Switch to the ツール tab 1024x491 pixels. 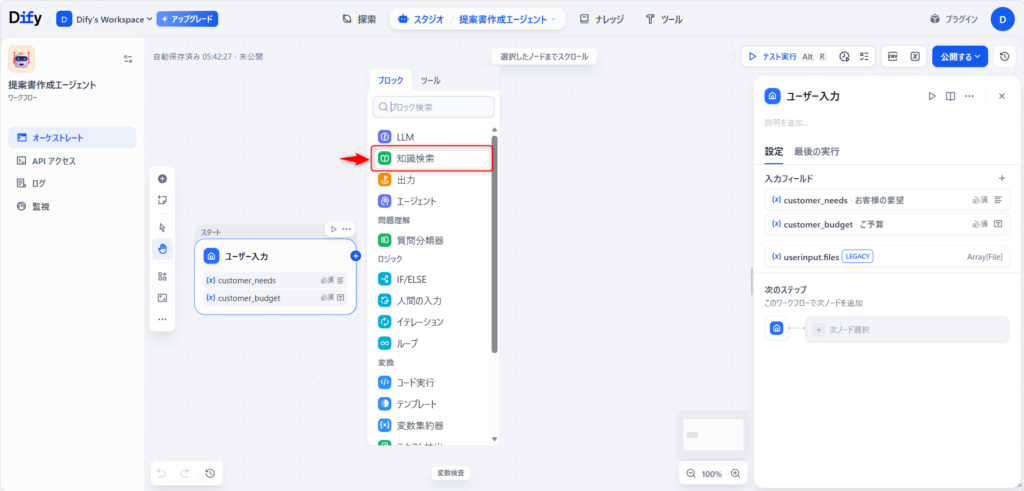coord(430,80)
